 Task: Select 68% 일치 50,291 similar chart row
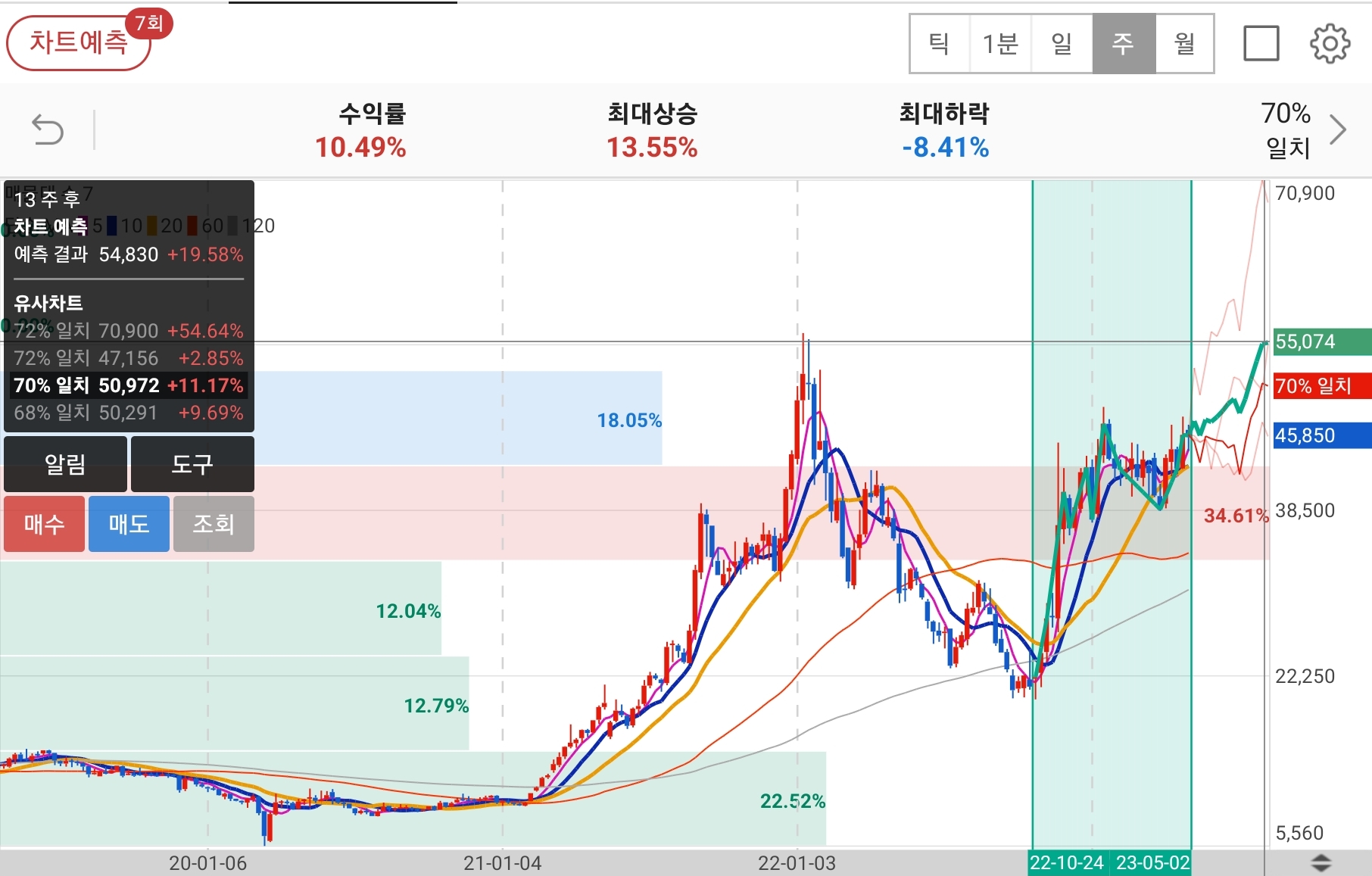click(x=129, y=413)
